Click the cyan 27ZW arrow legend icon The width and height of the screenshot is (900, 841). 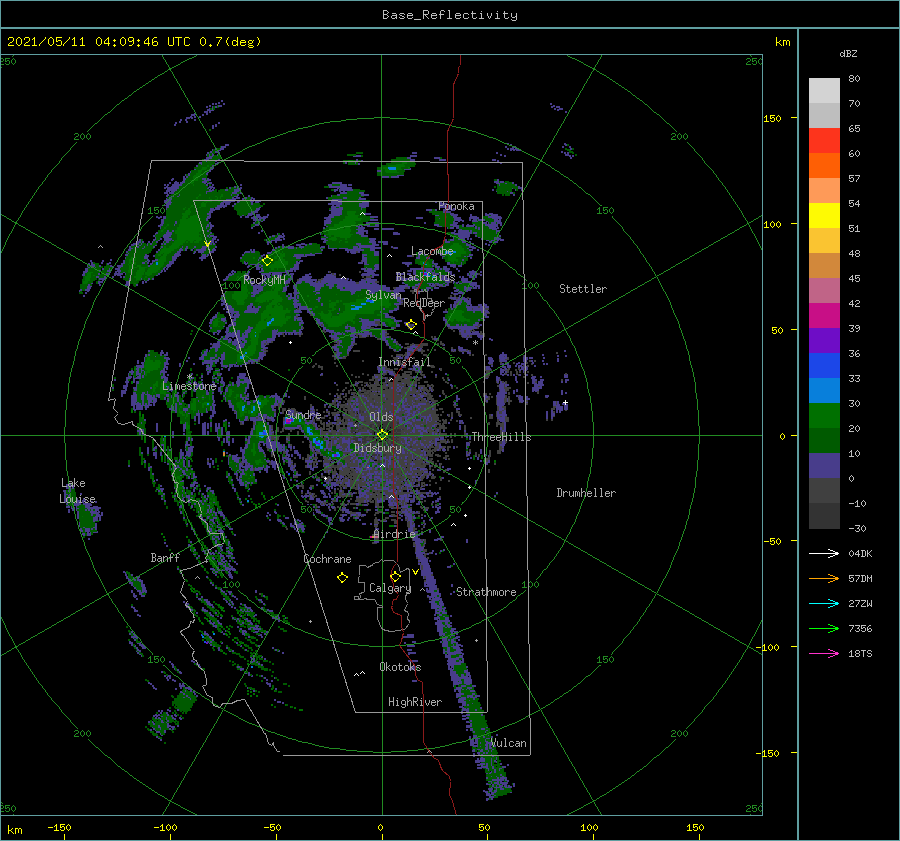tap(824, 603)
